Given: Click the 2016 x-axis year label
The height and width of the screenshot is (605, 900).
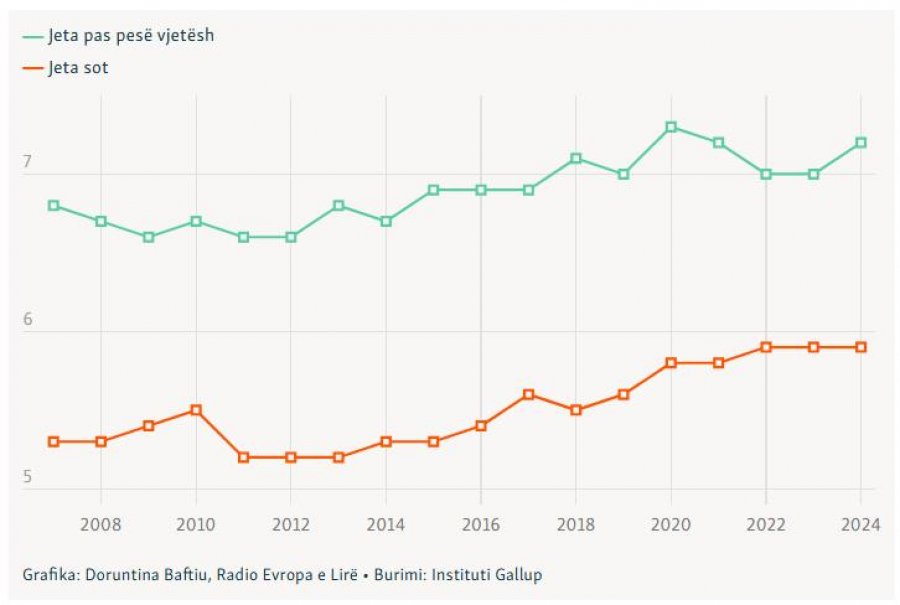Looking at the screenshot, I should coord(481,524).
